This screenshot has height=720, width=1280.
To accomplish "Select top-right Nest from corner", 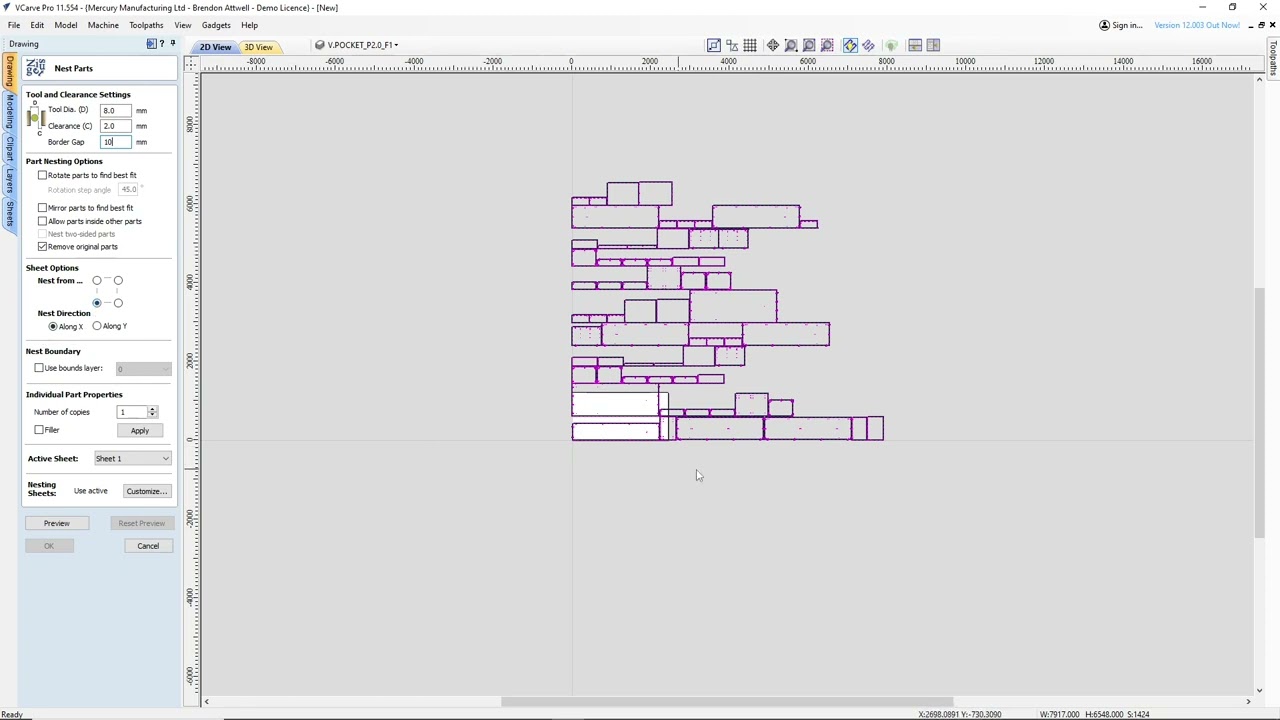I will click(118, 281).
